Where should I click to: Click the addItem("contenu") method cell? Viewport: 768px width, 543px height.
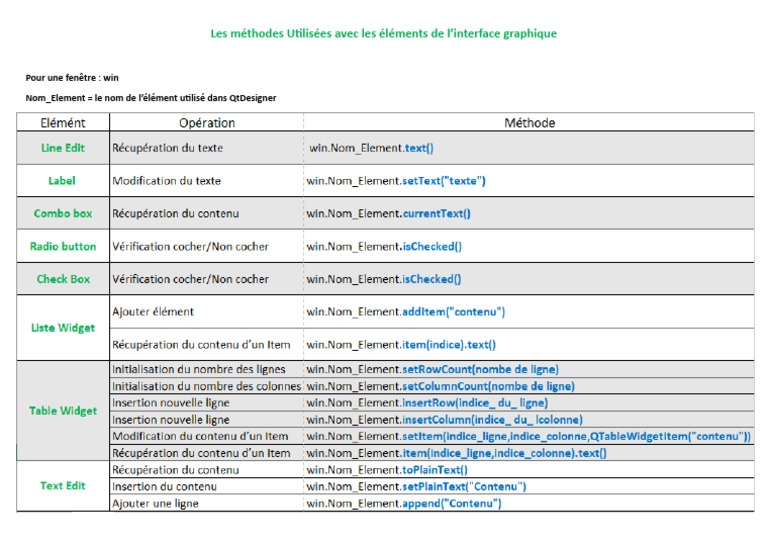pos(406,312)
